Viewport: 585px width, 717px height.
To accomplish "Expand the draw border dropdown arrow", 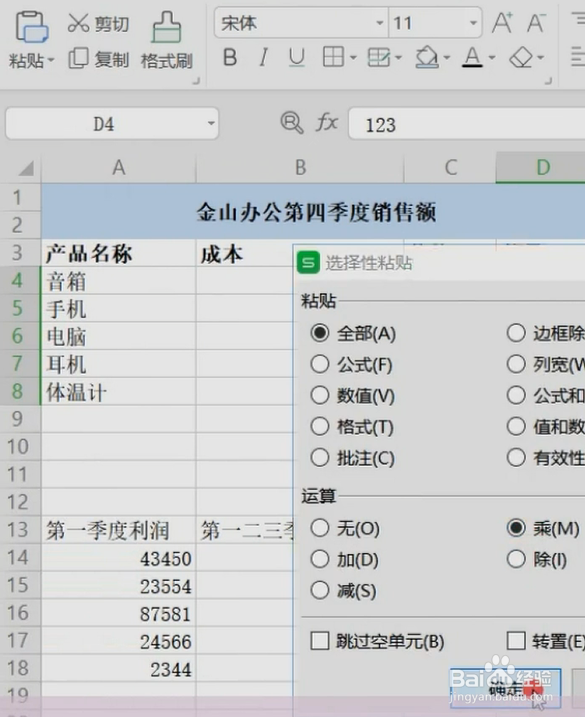I will [x=398, y=58].
